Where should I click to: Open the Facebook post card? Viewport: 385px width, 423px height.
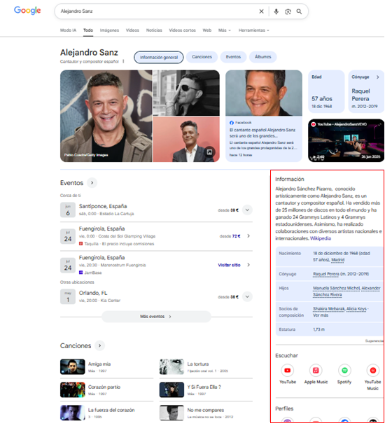264,116
